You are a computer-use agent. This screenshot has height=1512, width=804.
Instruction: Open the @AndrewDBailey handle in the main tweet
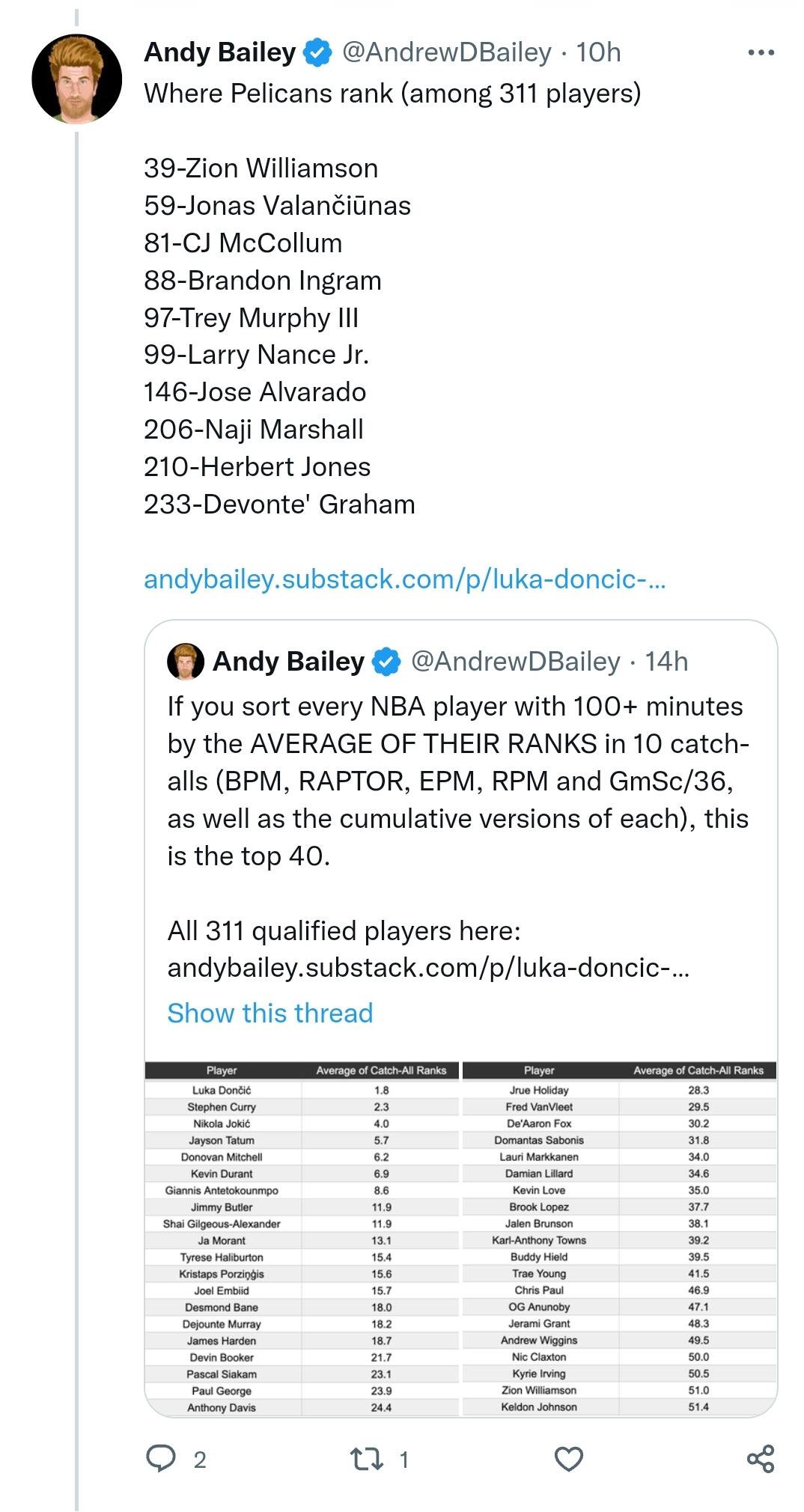(446, 52)
